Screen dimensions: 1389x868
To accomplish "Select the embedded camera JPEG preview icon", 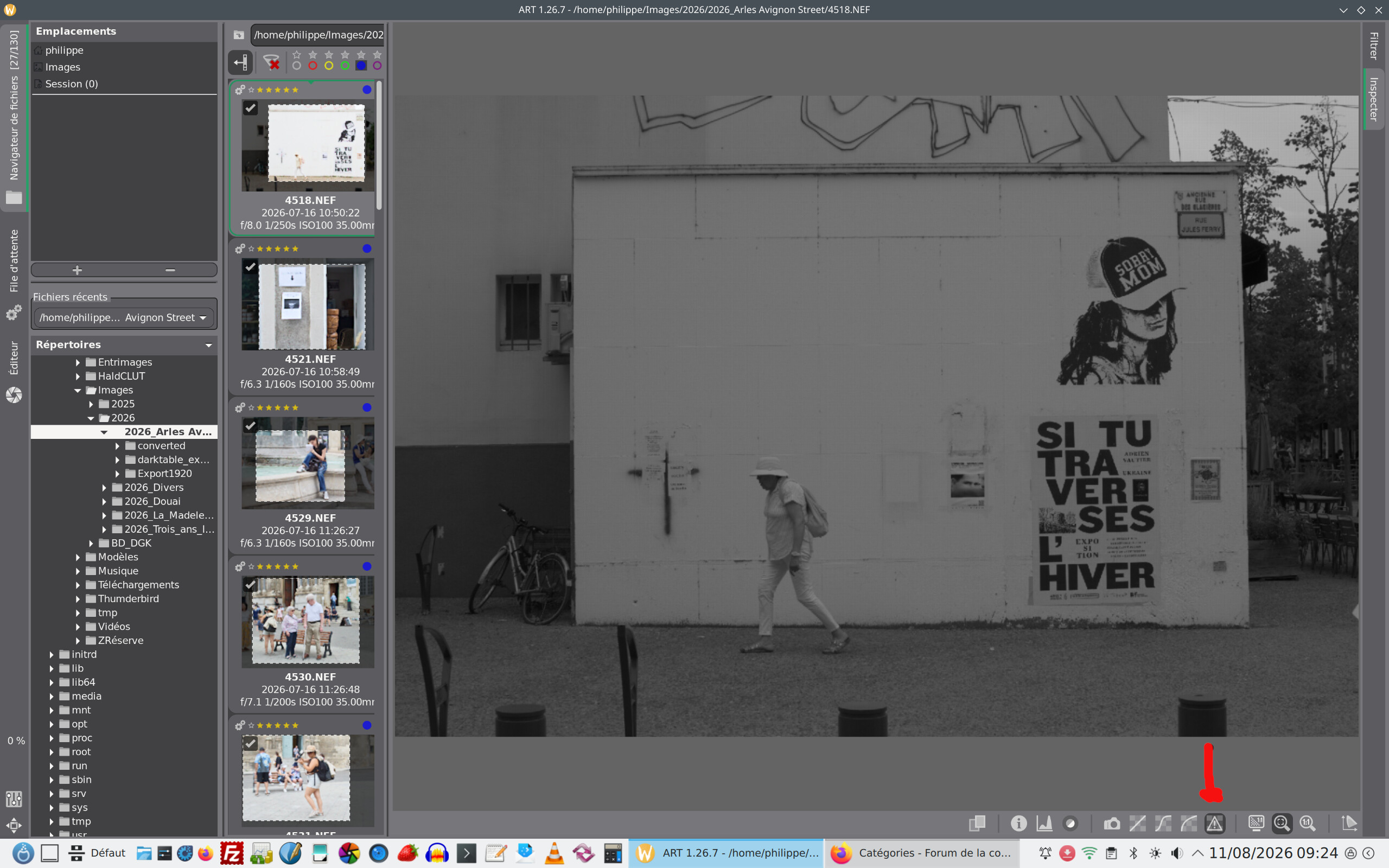I will click(x=1112, y=823).
